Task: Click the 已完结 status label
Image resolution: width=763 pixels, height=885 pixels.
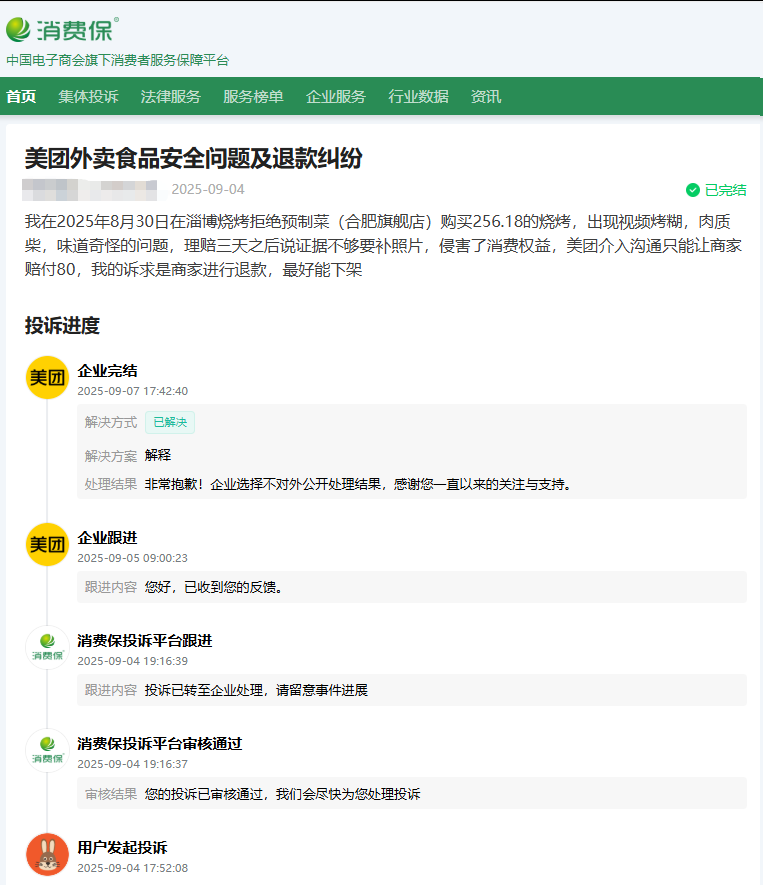Action: tap(725, 190)
